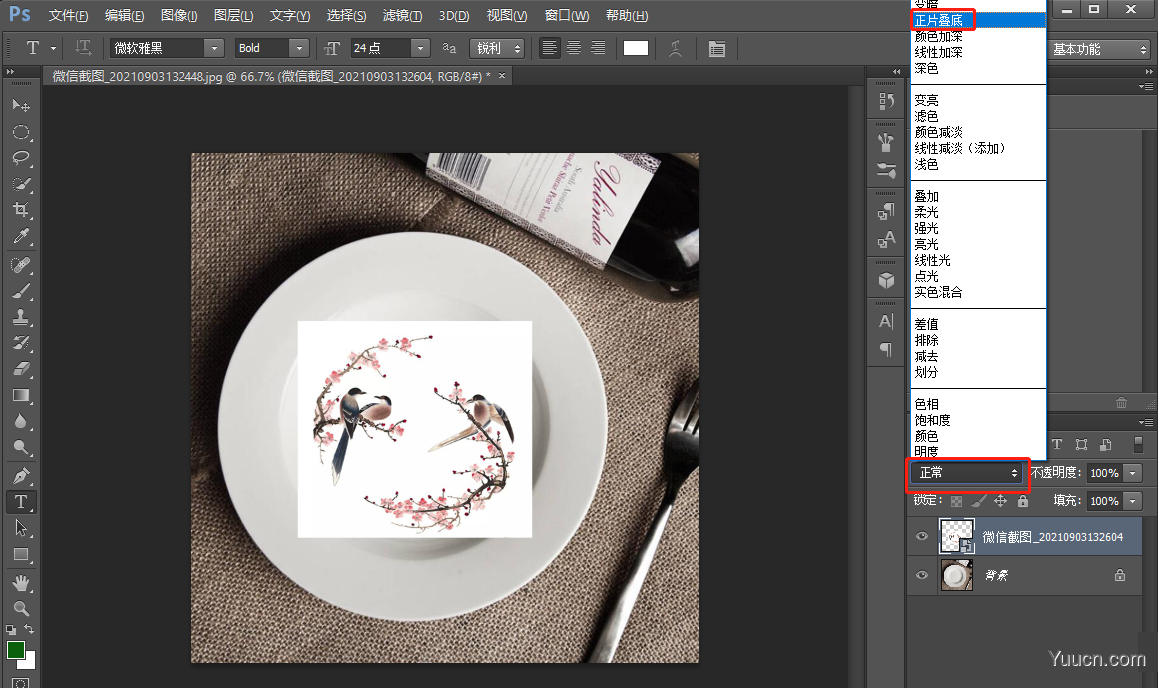Open the 滤镜 menu
Image resolution: width=1158 pixels, height=688 pixels.
coord(402,16)
